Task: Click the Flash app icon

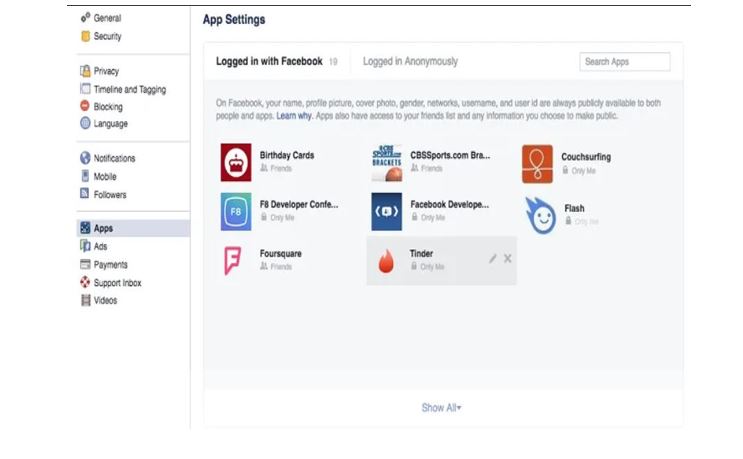Action: point(541,214)
